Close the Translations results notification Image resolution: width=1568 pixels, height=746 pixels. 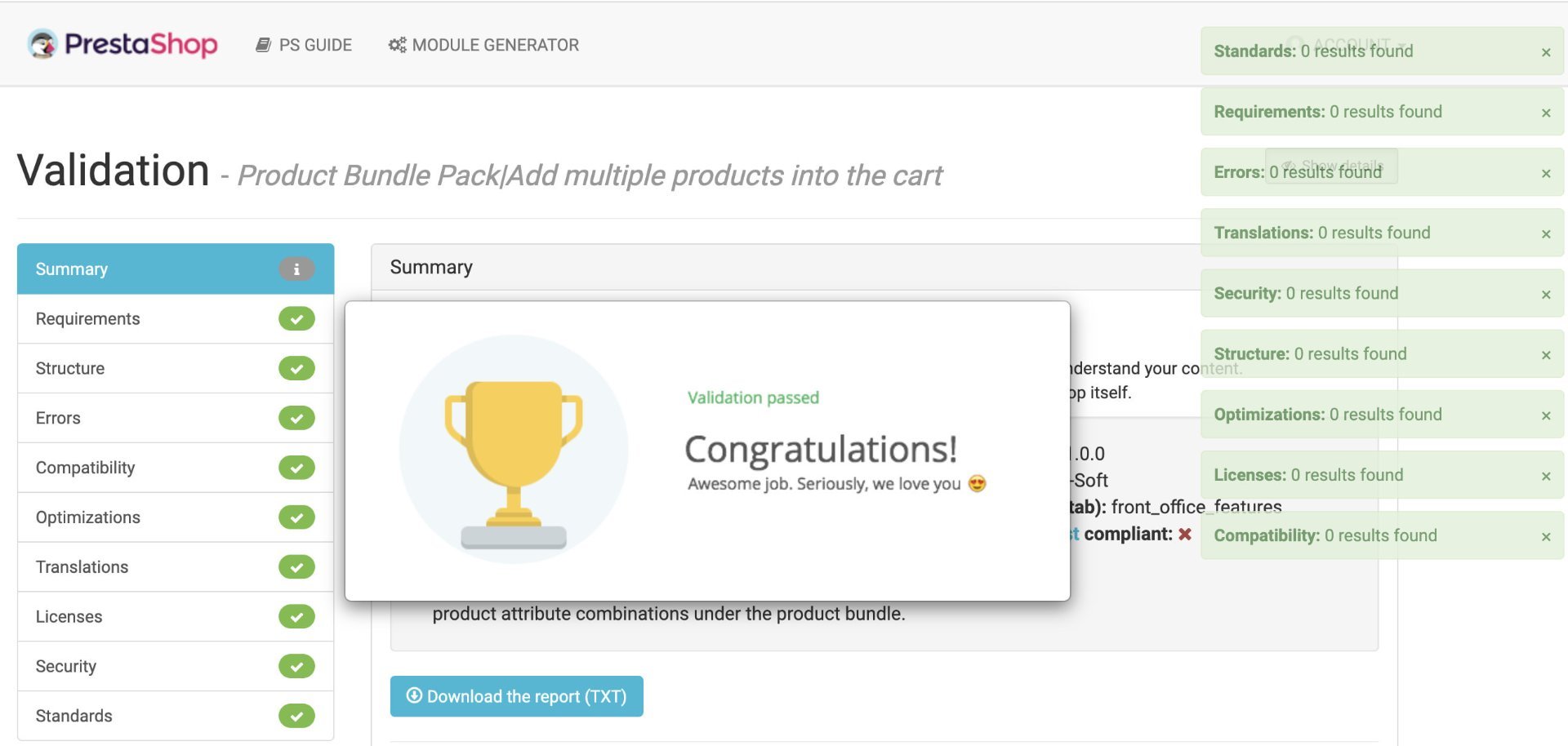1546,233
